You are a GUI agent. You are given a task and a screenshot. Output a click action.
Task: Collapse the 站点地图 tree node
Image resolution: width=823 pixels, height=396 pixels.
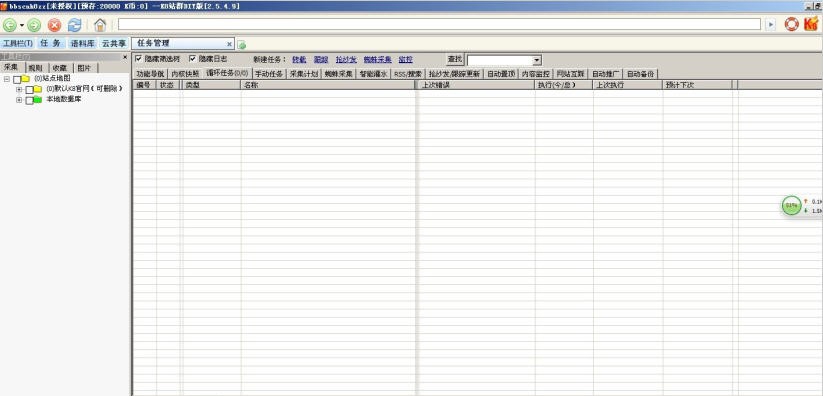(x=7, y=79)
